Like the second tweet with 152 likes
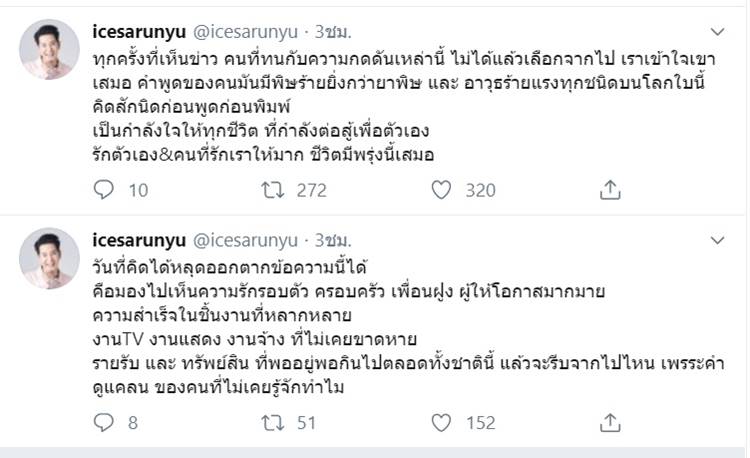Screen dimensions: 750x458 (x=441, y=423)
